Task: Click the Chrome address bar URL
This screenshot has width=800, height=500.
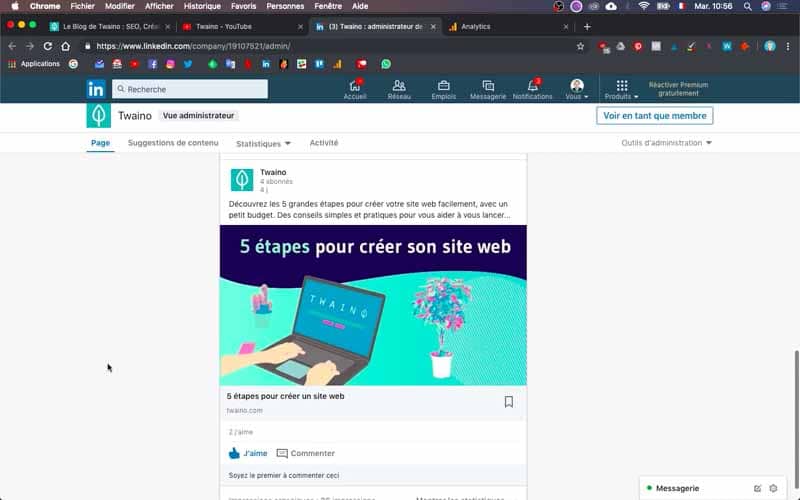Action: tap(193, 46)
